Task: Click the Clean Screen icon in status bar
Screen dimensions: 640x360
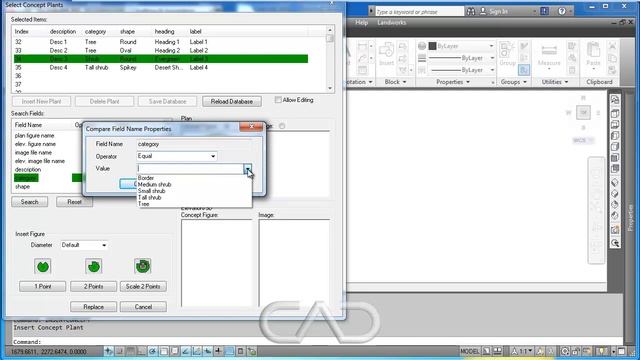Action: point(621,351)
